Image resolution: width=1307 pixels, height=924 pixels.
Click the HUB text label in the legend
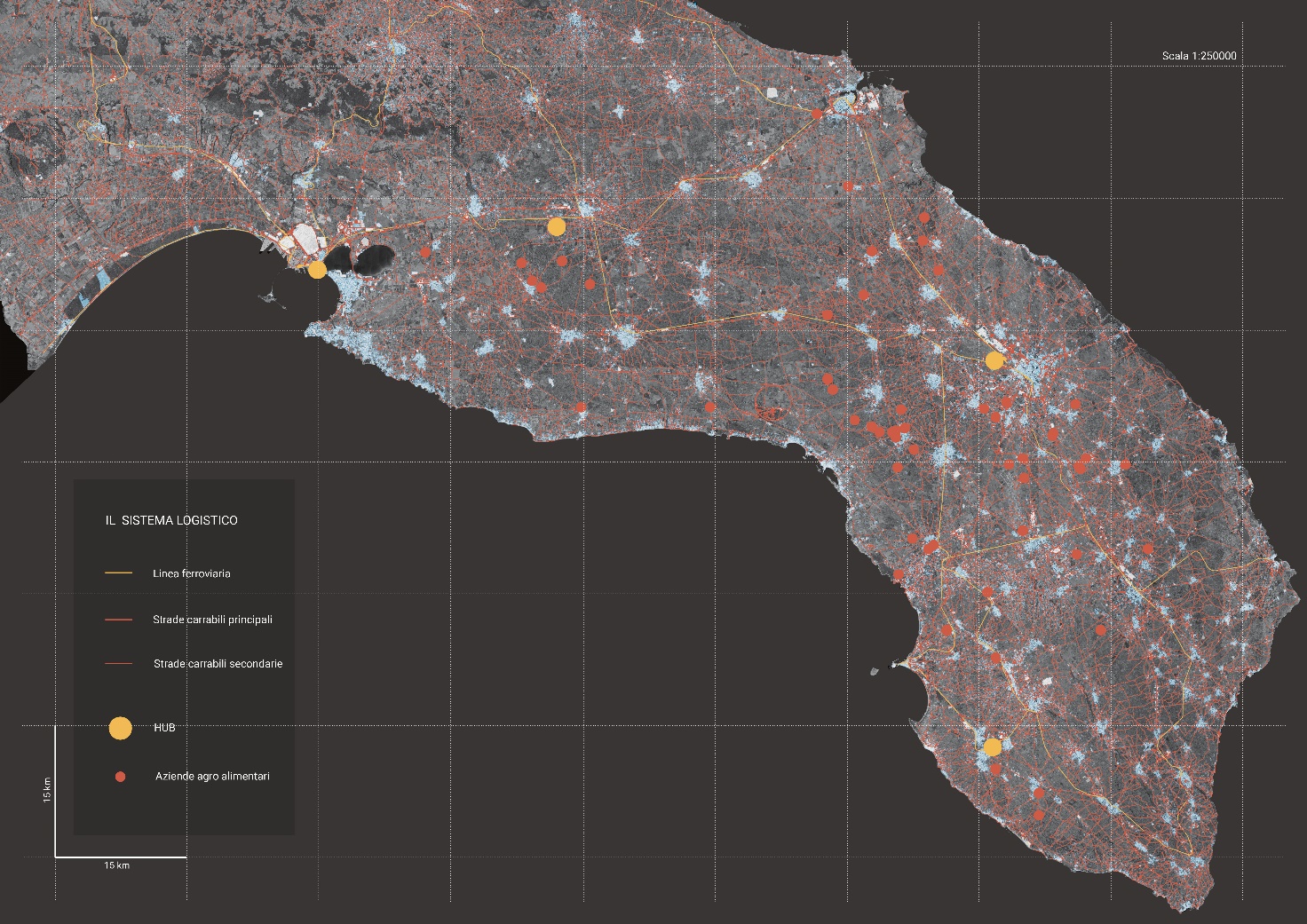coord(164,728)
